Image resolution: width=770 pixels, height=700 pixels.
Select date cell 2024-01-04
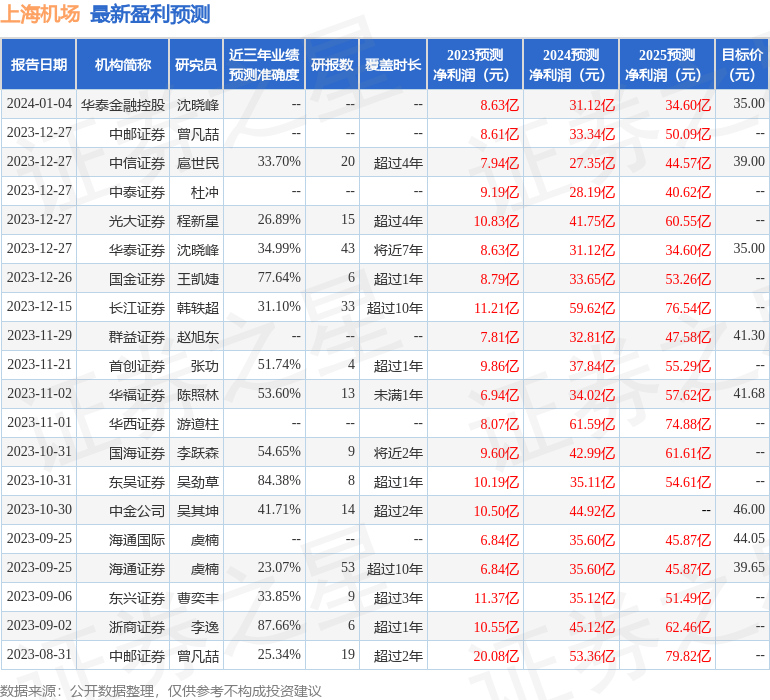[39, 104]
